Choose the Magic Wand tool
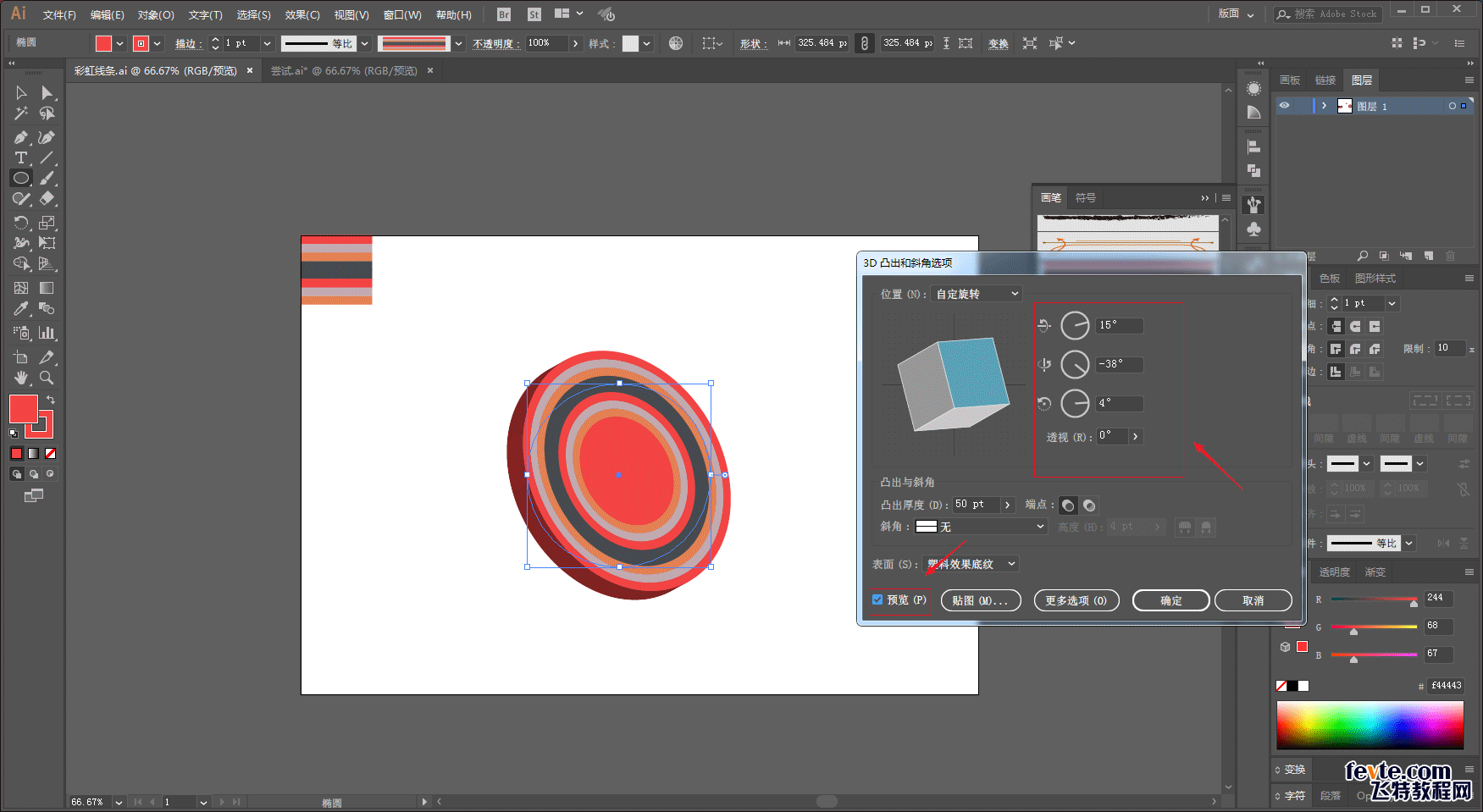1483x812 pixels. 20,113
